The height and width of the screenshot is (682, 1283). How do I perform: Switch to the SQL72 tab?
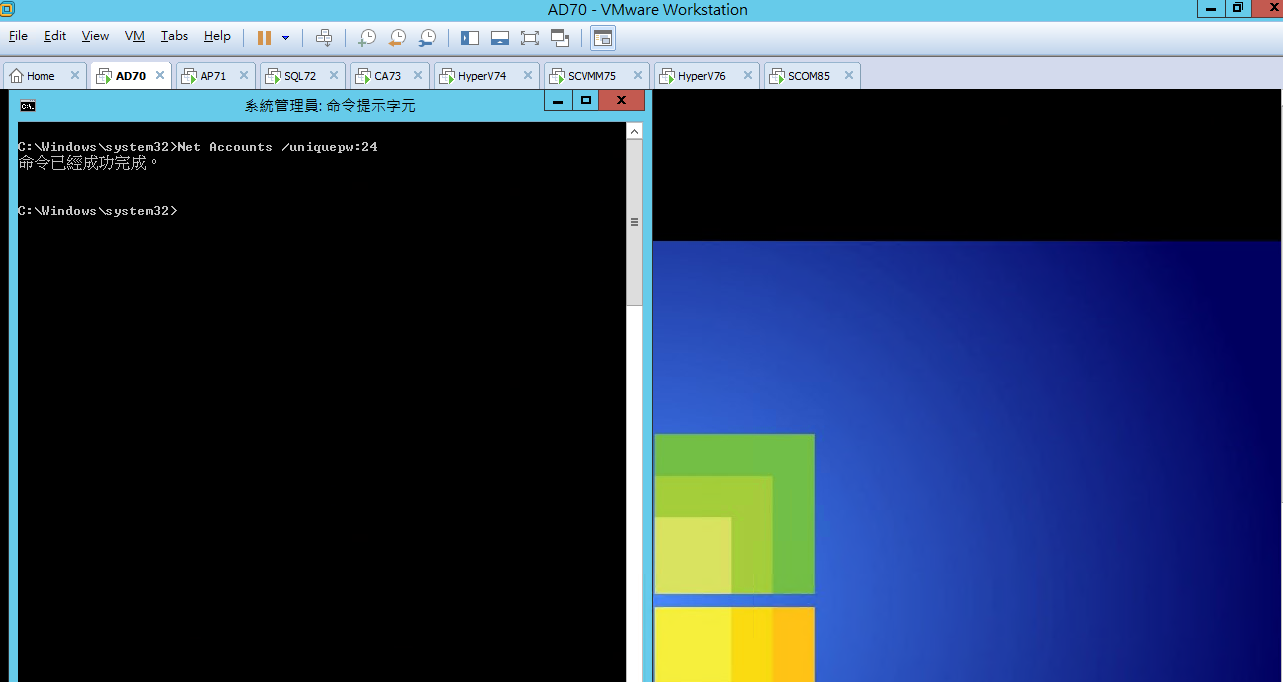[300, 76]
